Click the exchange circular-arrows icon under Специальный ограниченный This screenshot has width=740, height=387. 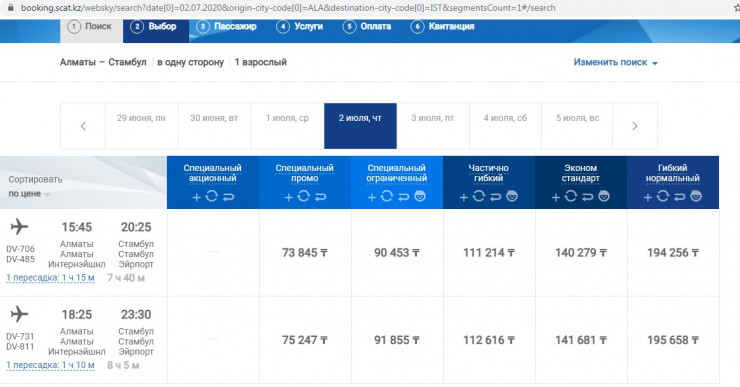[x=387, y=196]
